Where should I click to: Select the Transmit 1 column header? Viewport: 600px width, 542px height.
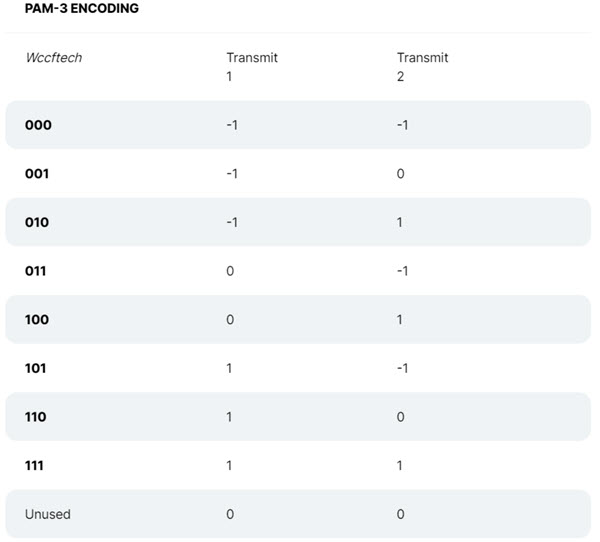pos(252,67)
